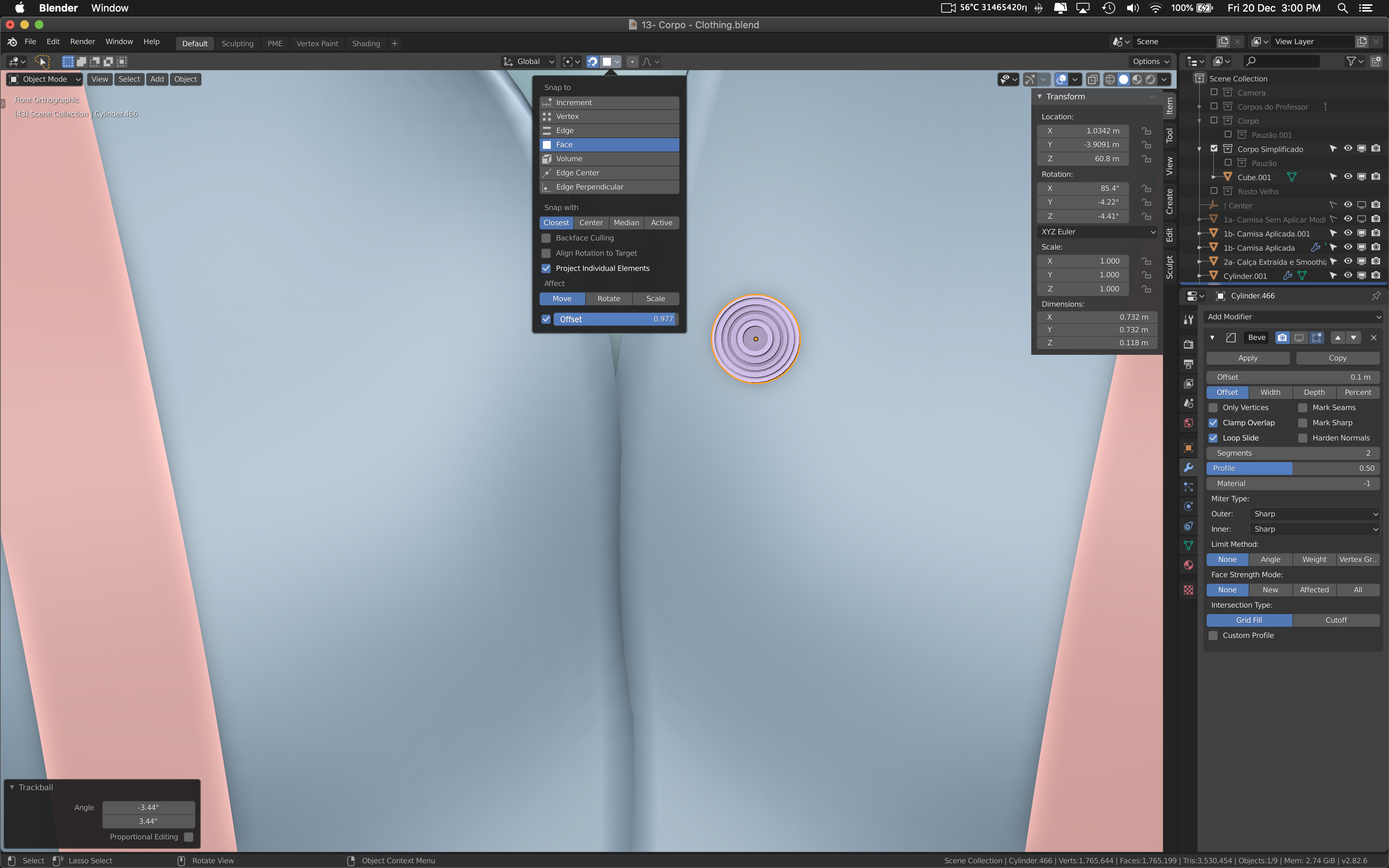Open the Output properties tab icon
Screen dimensions: 1389x868
1188,364
